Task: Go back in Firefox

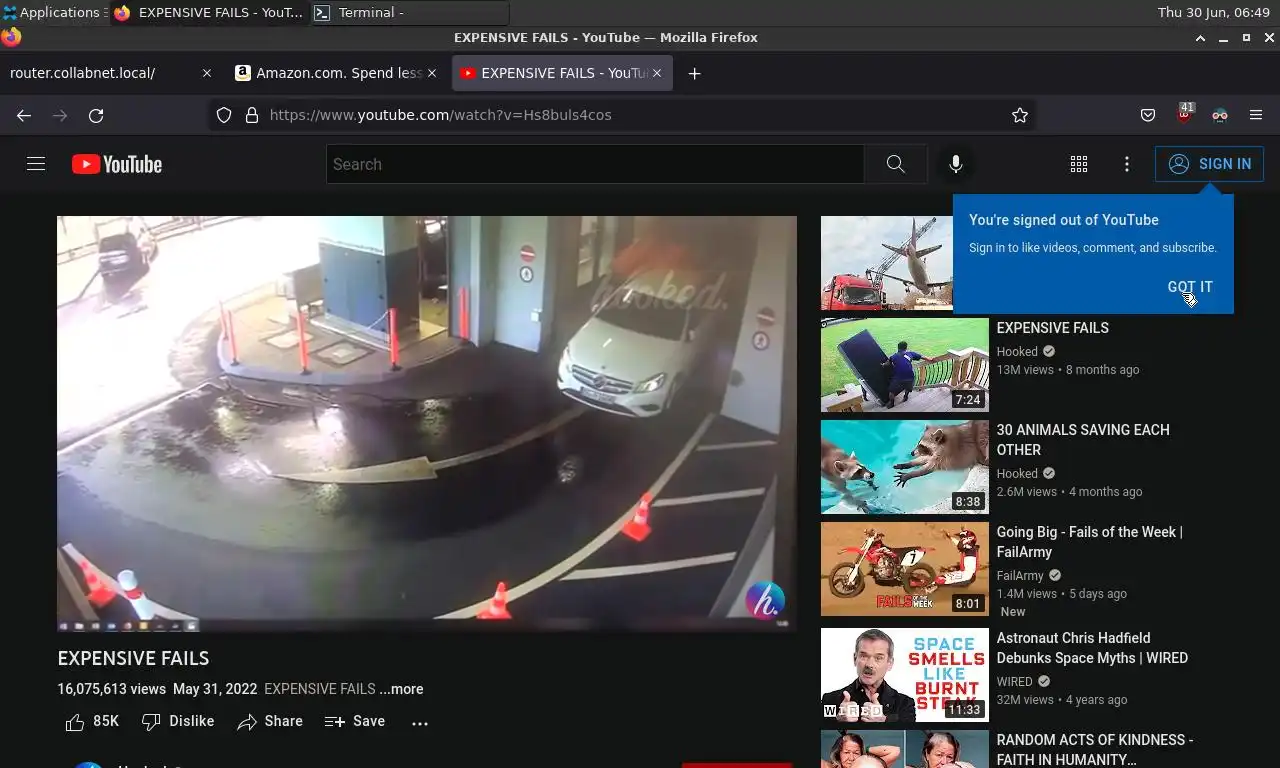Action: (x=24, y=115)
